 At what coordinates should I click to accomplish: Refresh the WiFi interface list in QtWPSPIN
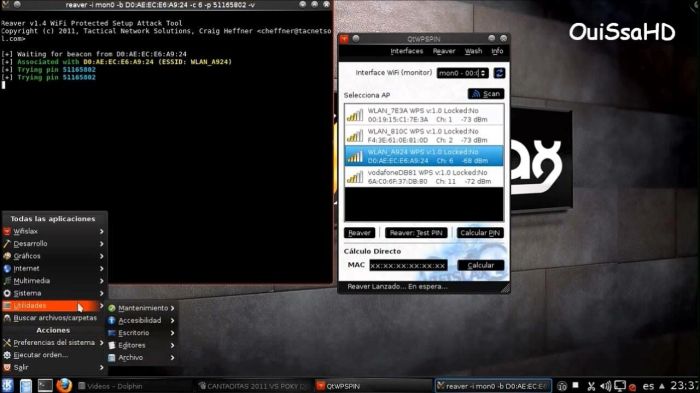499,73
